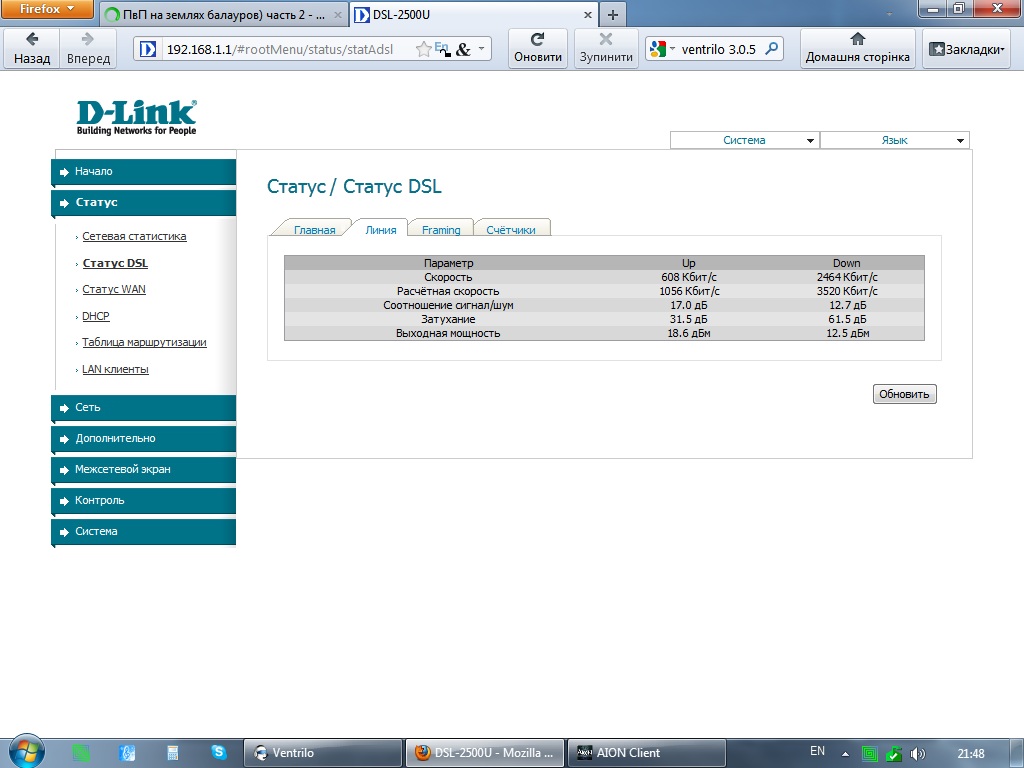Select the Линия tab
Viewport: 1024px width, 768px height.
381,229
